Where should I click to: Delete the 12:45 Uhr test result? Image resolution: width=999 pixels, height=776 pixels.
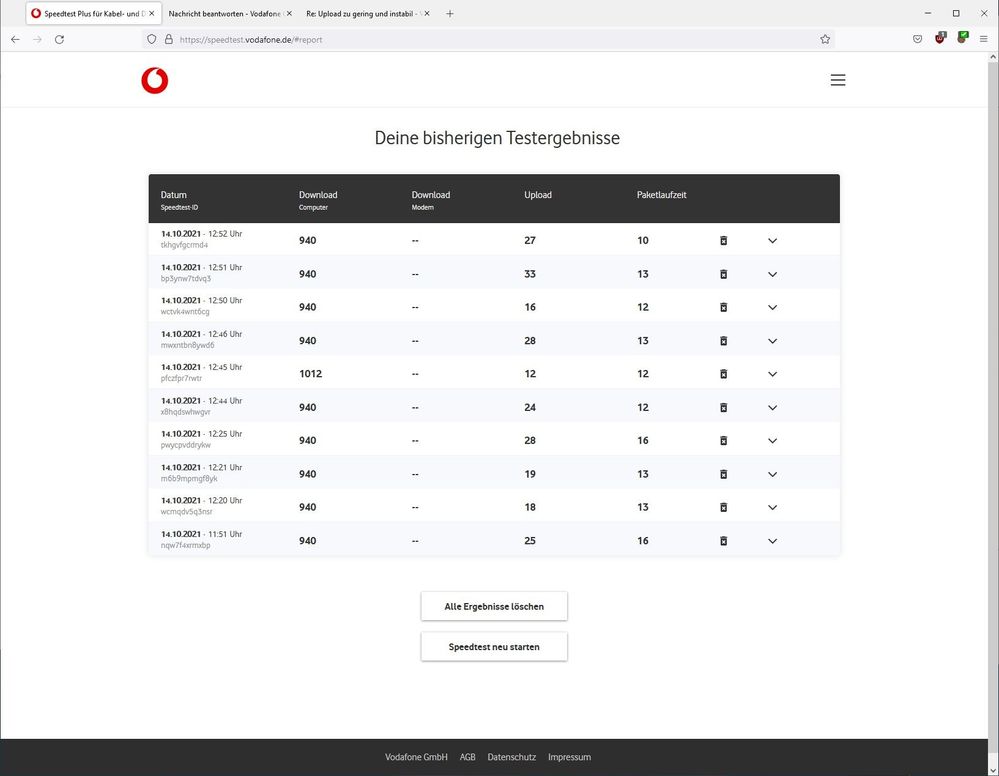point(723,374)
